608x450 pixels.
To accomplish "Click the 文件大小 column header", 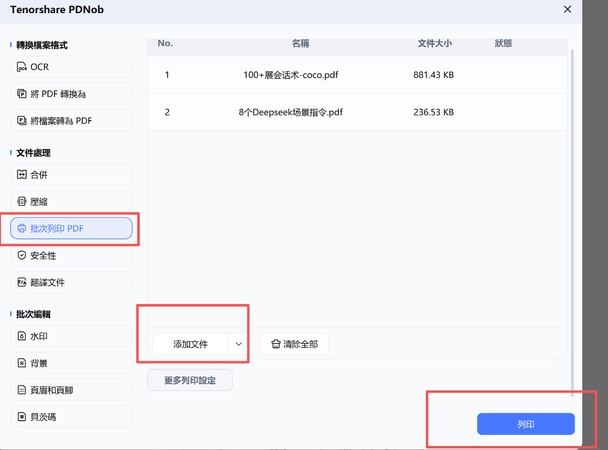I will point(435,43).
